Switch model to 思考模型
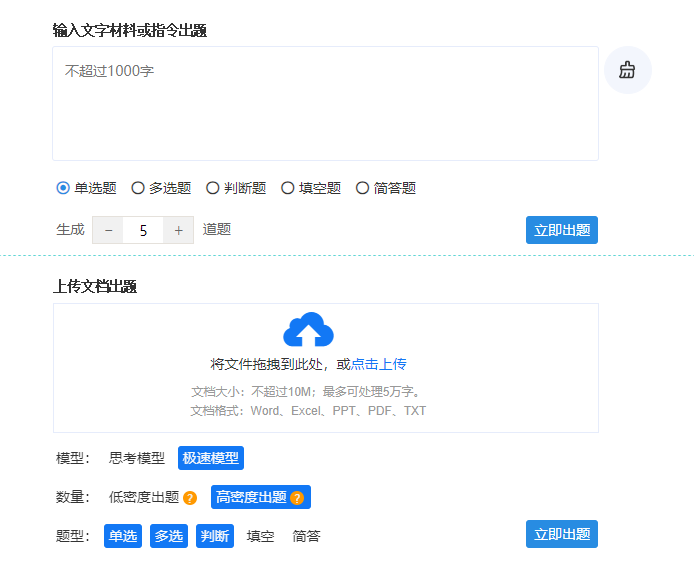The image size is (694, 568). point(137,458)
